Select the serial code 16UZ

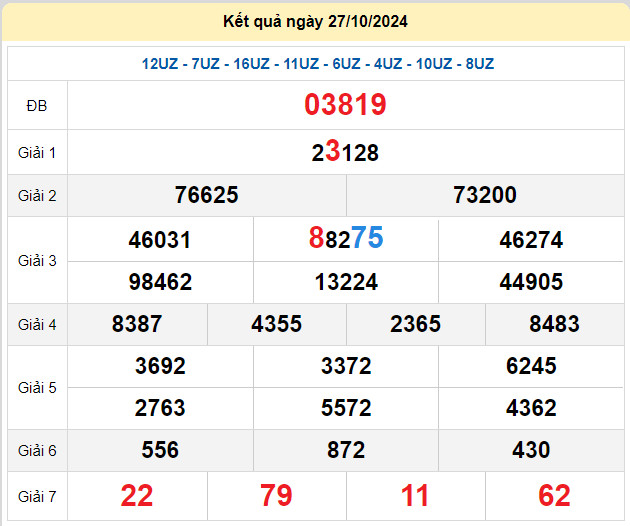tap(252, 64)
